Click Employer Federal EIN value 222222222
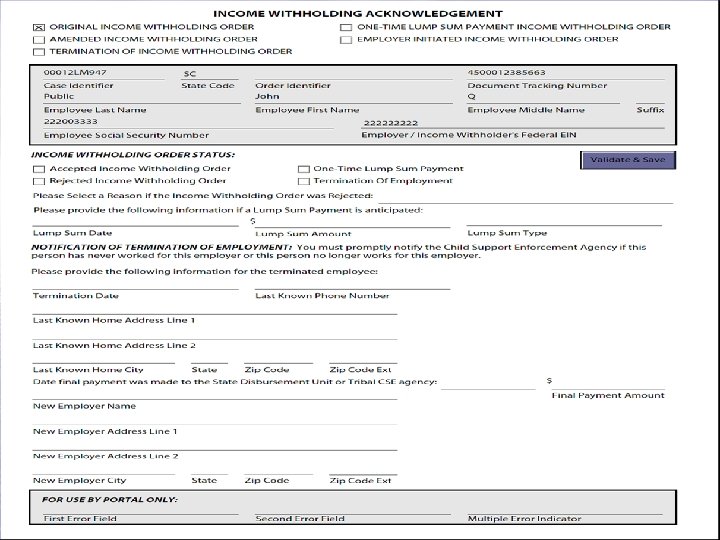 coord(391,123)
